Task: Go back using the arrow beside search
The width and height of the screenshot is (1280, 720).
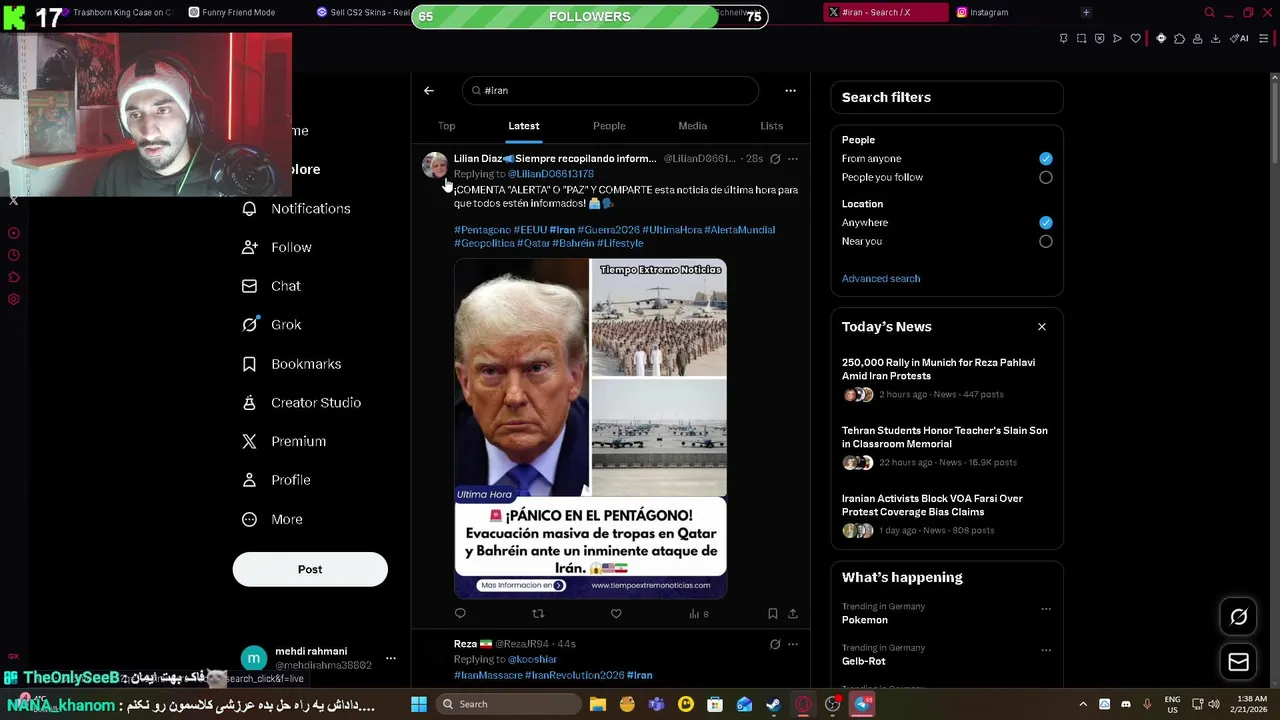Action: click(x=429, y=90)
